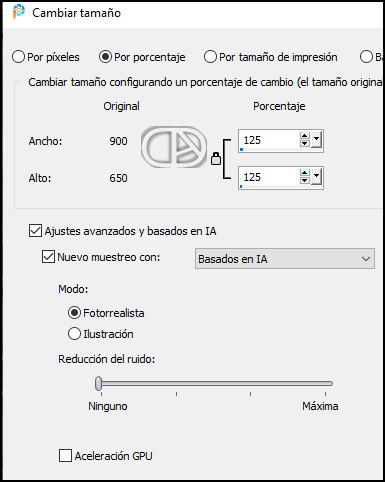Click the Alto percentage input field
Screen dimensions: 385x482
269,177
